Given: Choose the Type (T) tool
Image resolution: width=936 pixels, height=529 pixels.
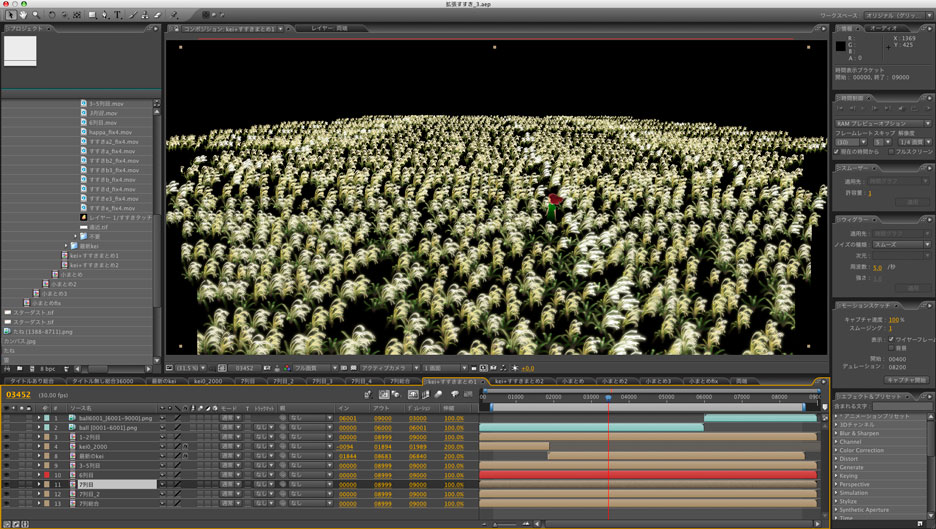Looking at the screenshot, I should click(x=119, y=15).
